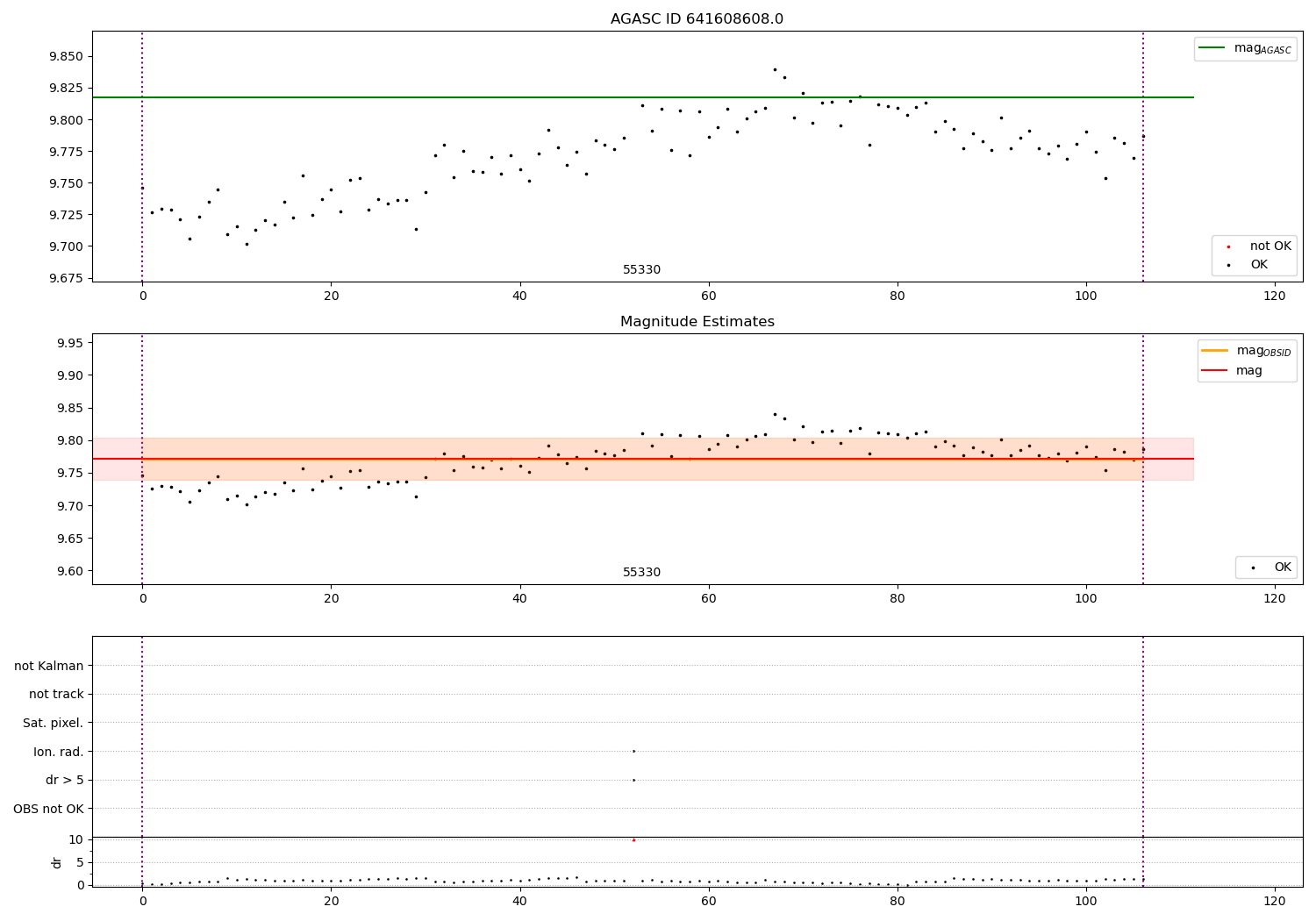Click the 'Sat. pixel.' y-axis label
Image resolution: width=1316 pixels, height=921 pixels.
pos(54,723)
